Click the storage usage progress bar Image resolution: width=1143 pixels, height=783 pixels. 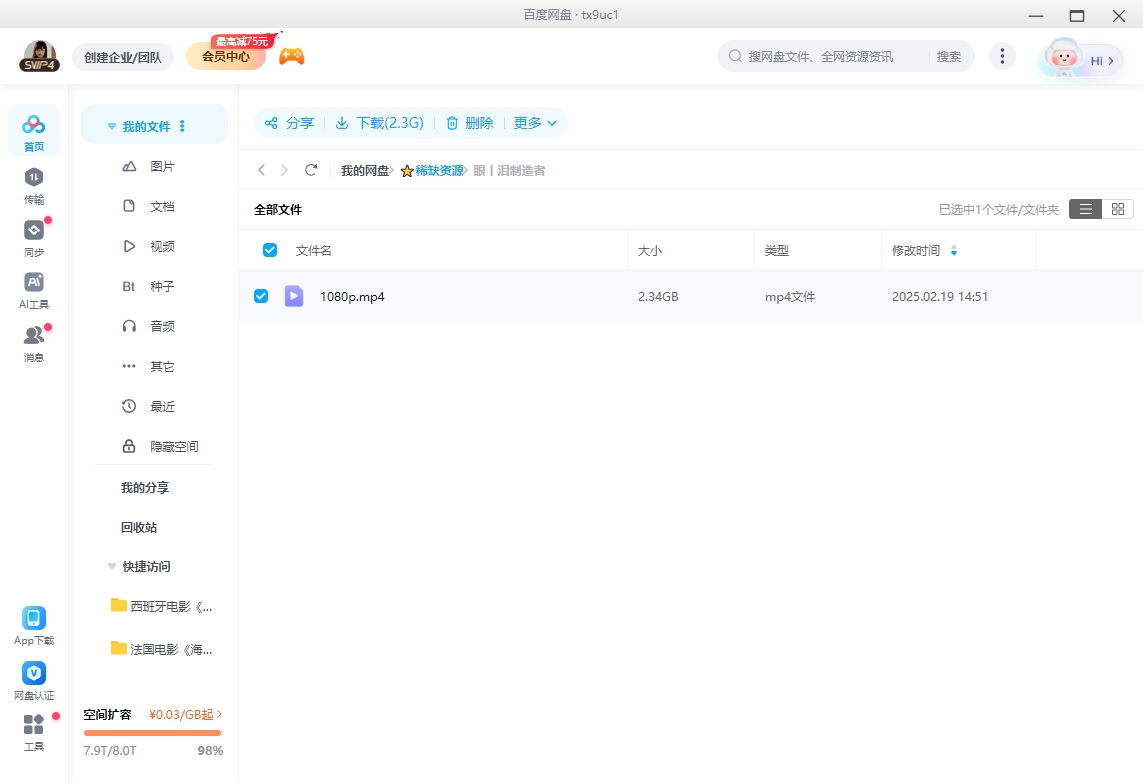[x=152, y=733]
